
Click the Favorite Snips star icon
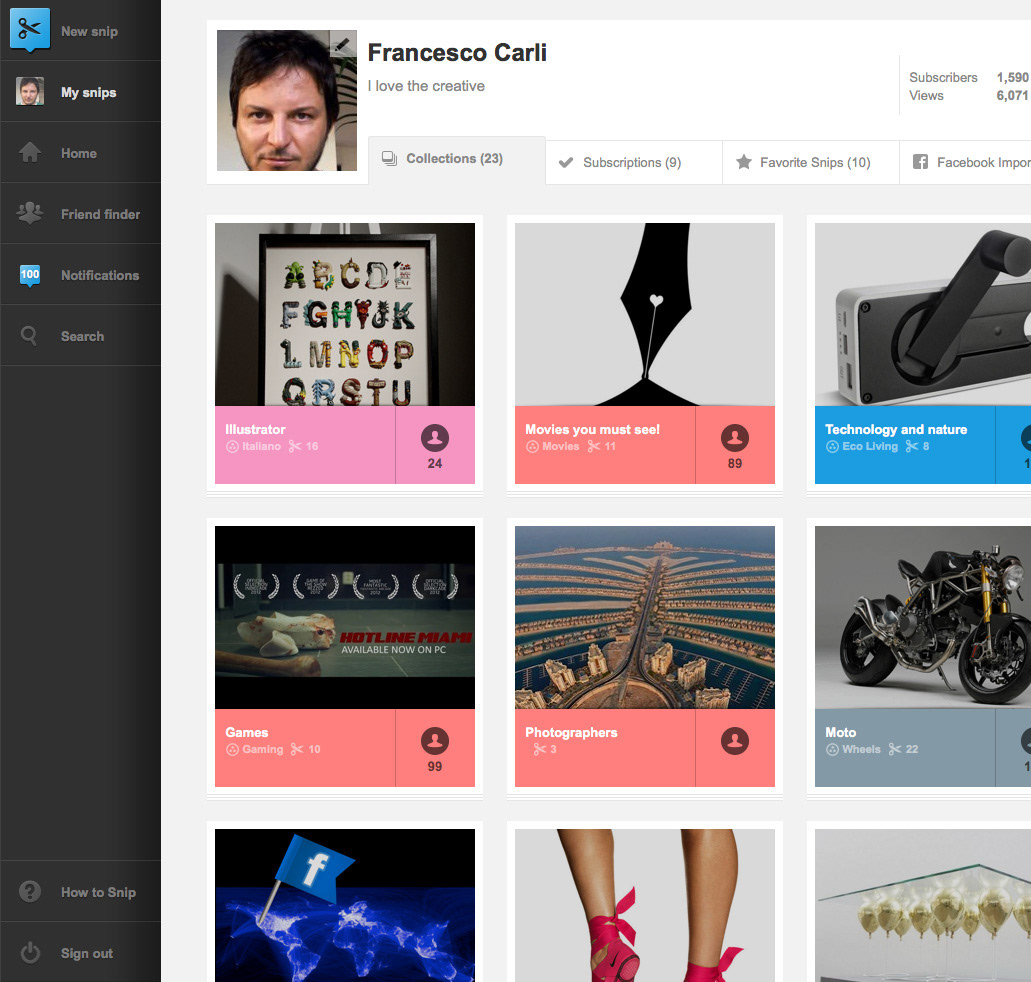click(x=744, y=162)
